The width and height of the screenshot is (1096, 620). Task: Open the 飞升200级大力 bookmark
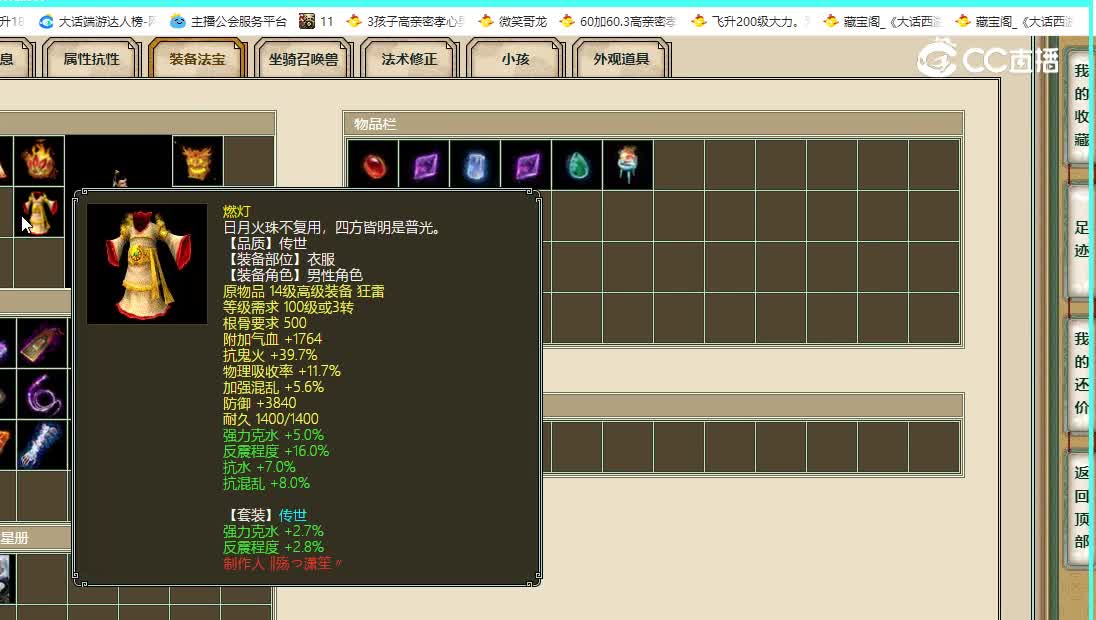point(750,22)
